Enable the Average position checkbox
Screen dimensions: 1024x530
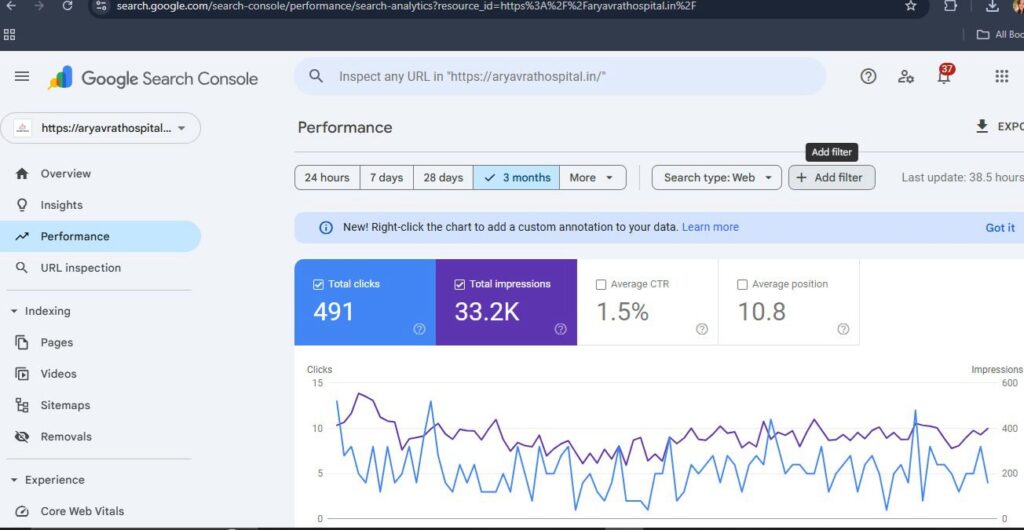(x=742, y=285)
